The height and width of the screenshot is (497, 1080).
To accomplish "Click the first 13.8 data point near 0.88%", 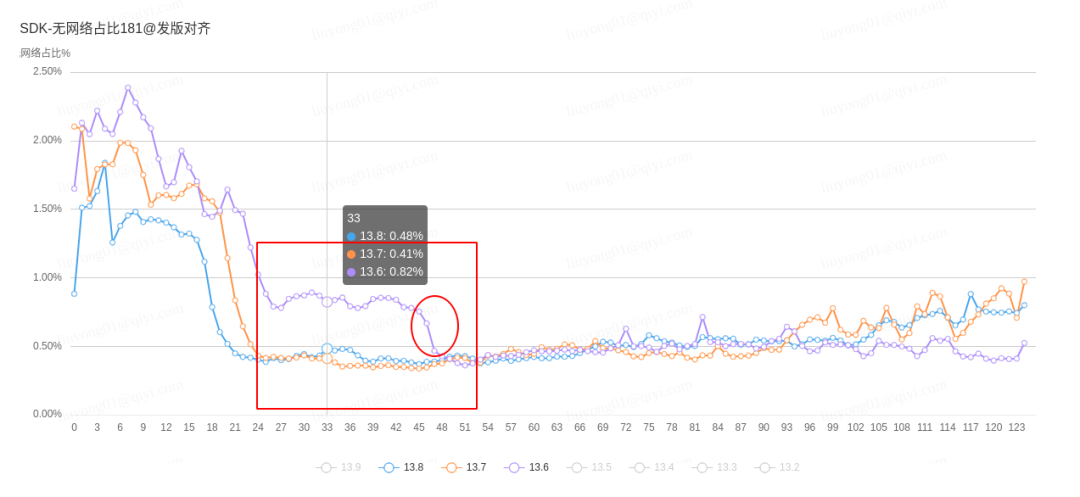I will point(74,294).
